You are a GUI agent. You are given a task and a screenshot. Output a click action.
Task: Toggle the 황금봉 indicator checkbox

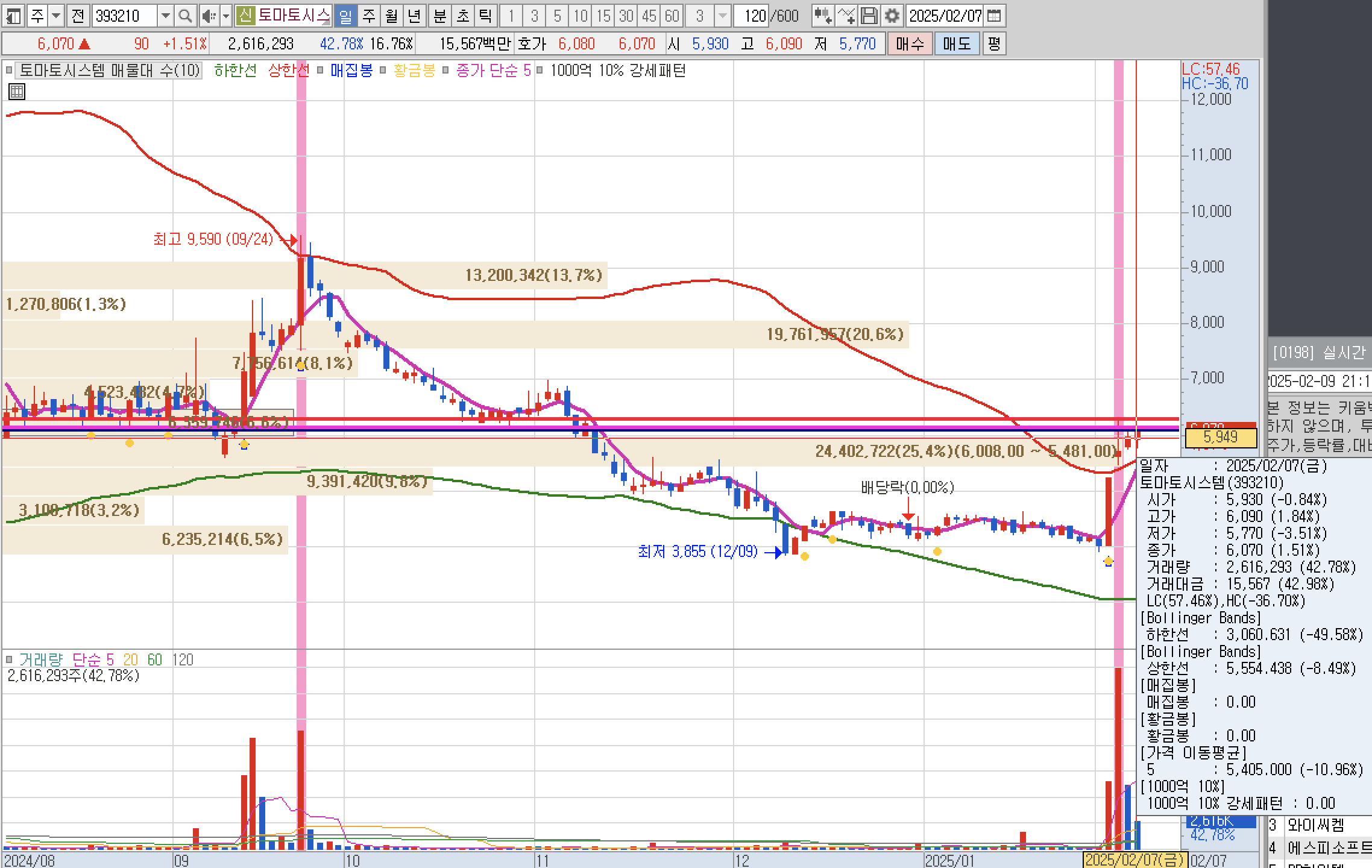[383, 71]
